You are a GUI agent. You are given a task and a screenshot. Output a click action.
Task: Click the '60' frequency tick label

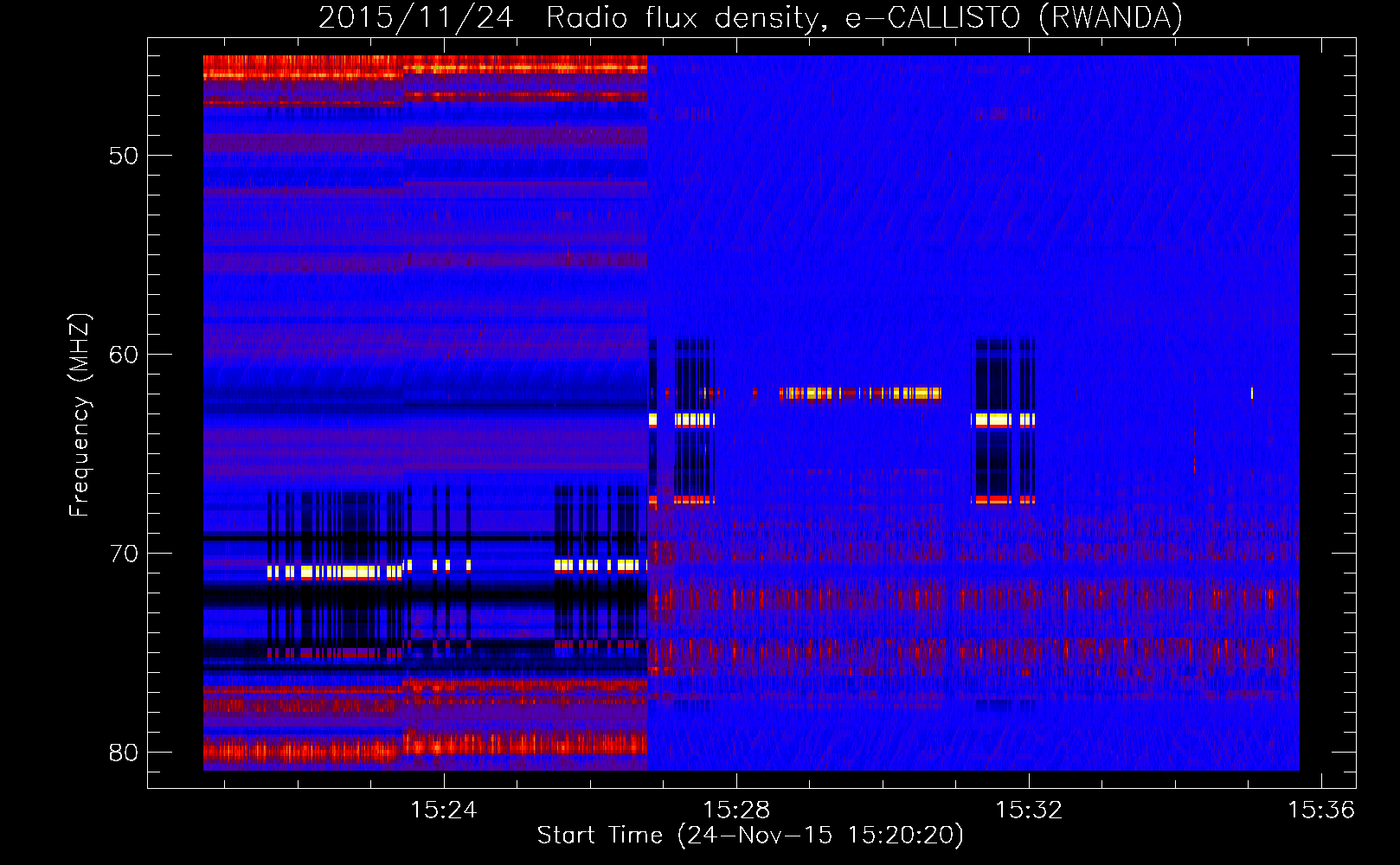(124, 355)
